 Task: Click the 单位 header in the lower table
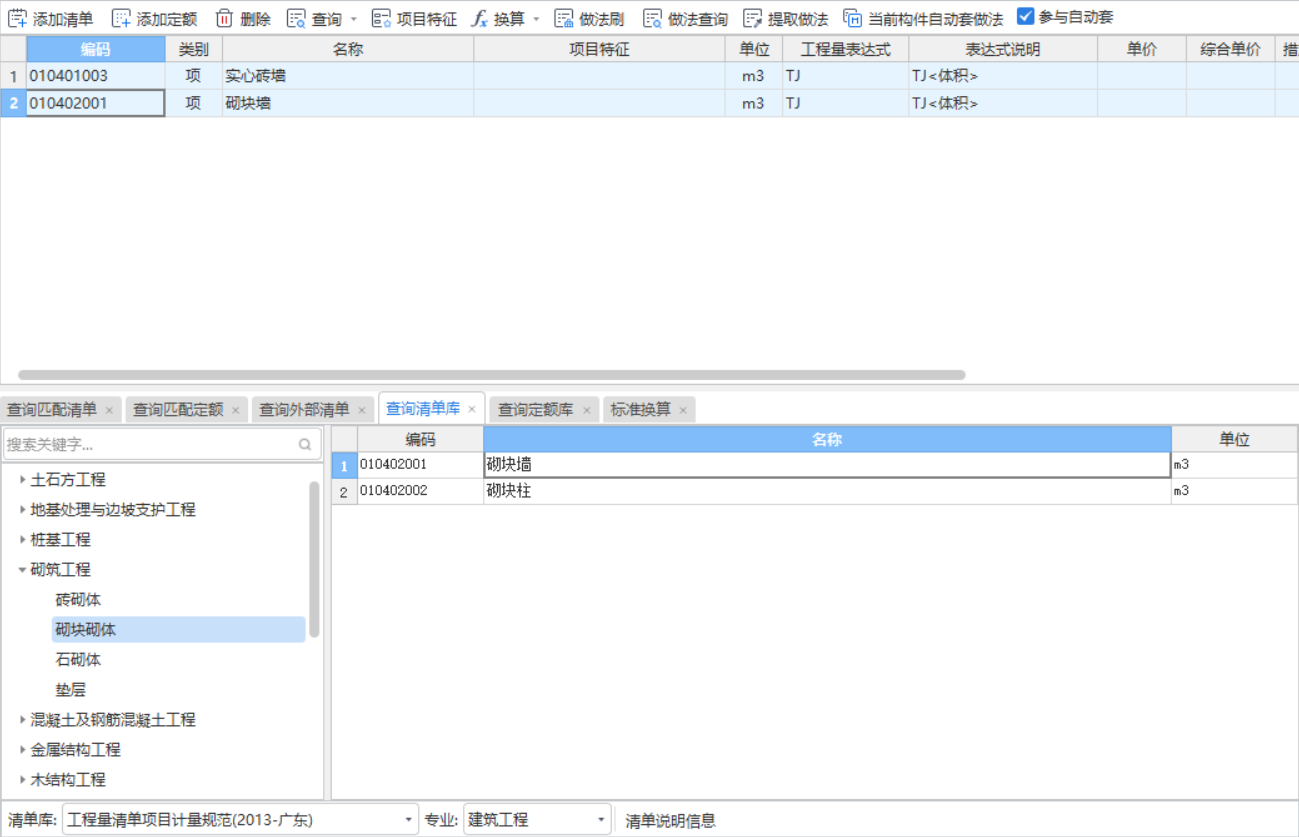coord(1234,439)
